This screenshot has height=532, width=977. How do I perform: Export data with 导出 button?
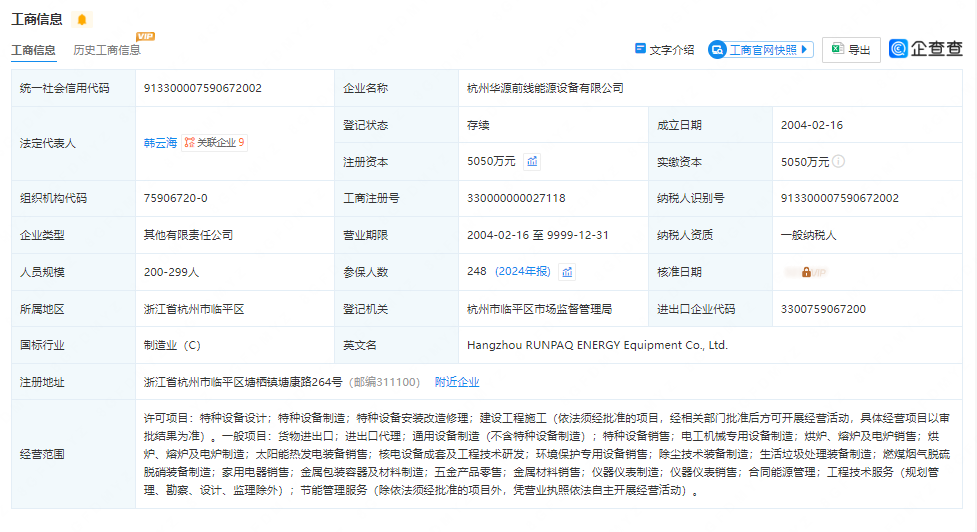[851, 49]
